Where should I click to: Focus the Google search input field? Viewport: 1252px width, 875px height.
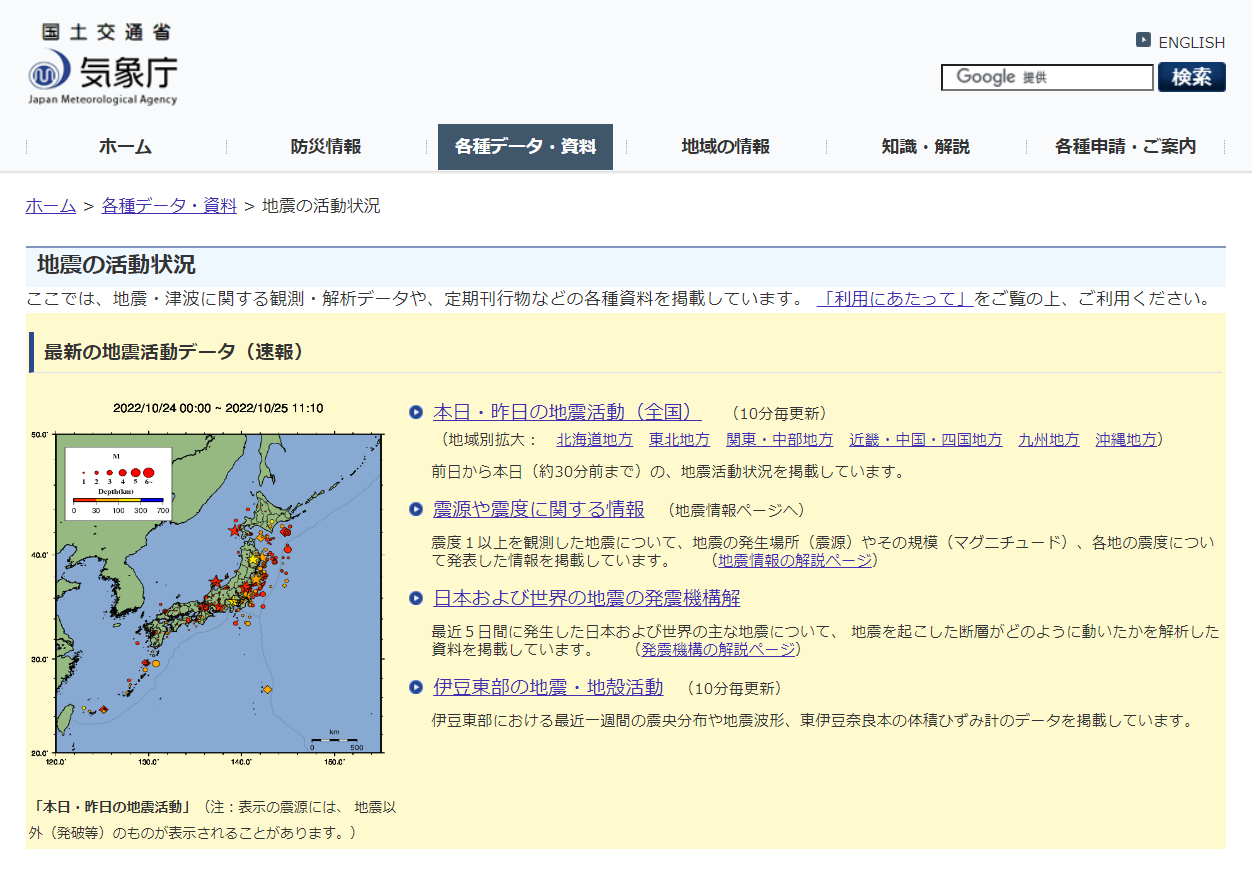tap(1047, 77)
